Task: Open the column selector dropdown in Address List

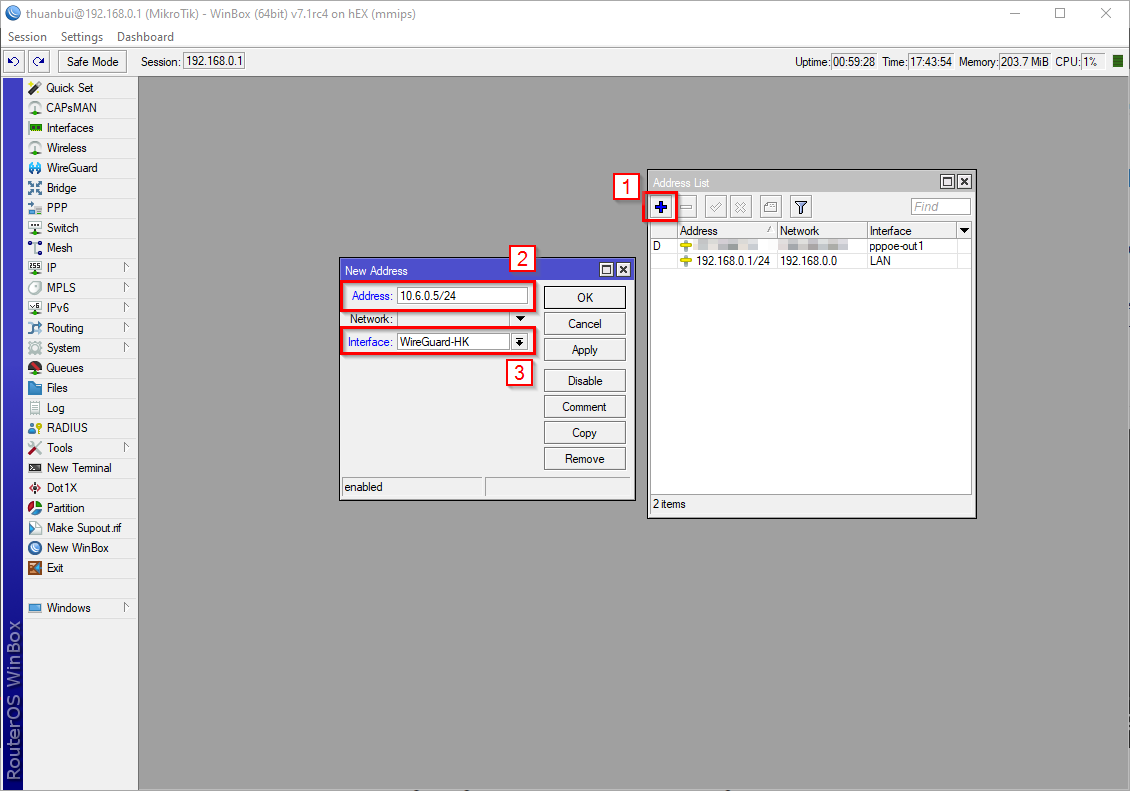Action: [x=964, y=231]
